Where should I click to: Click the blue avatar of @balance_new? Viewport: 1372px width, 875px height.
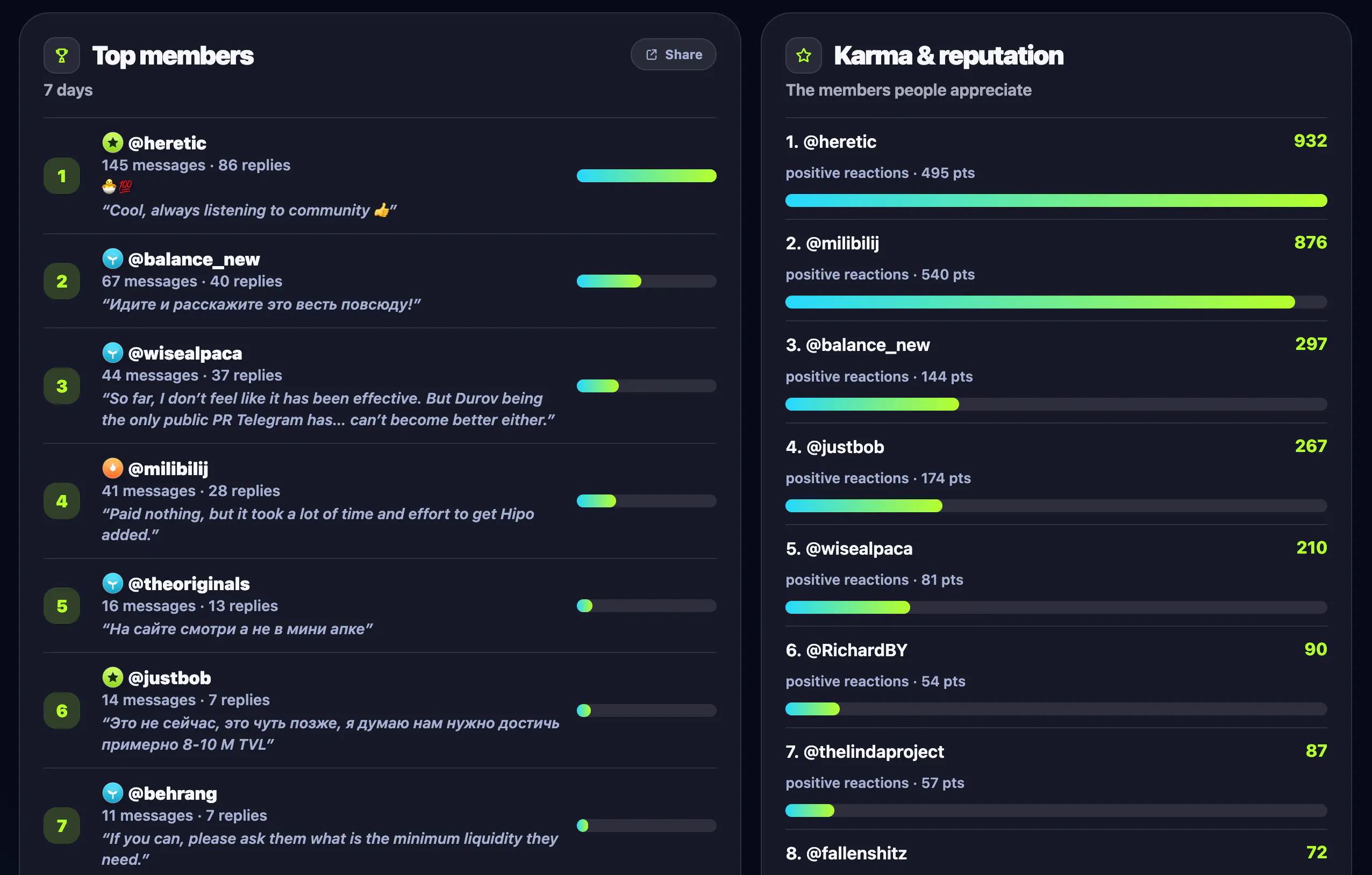[x=112, y=259]
